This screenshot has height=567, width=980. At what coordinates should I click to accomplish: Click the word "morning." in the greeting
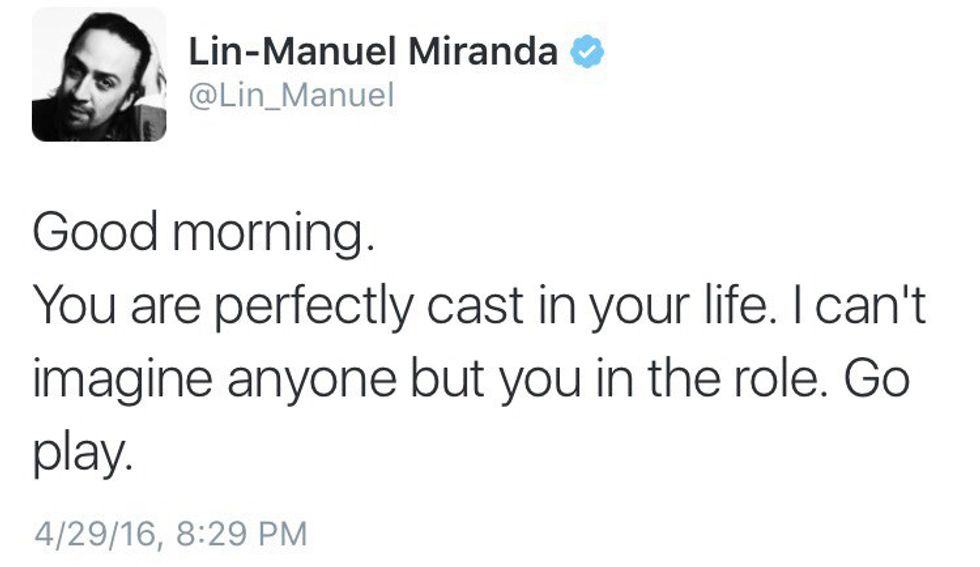[267, 235]
